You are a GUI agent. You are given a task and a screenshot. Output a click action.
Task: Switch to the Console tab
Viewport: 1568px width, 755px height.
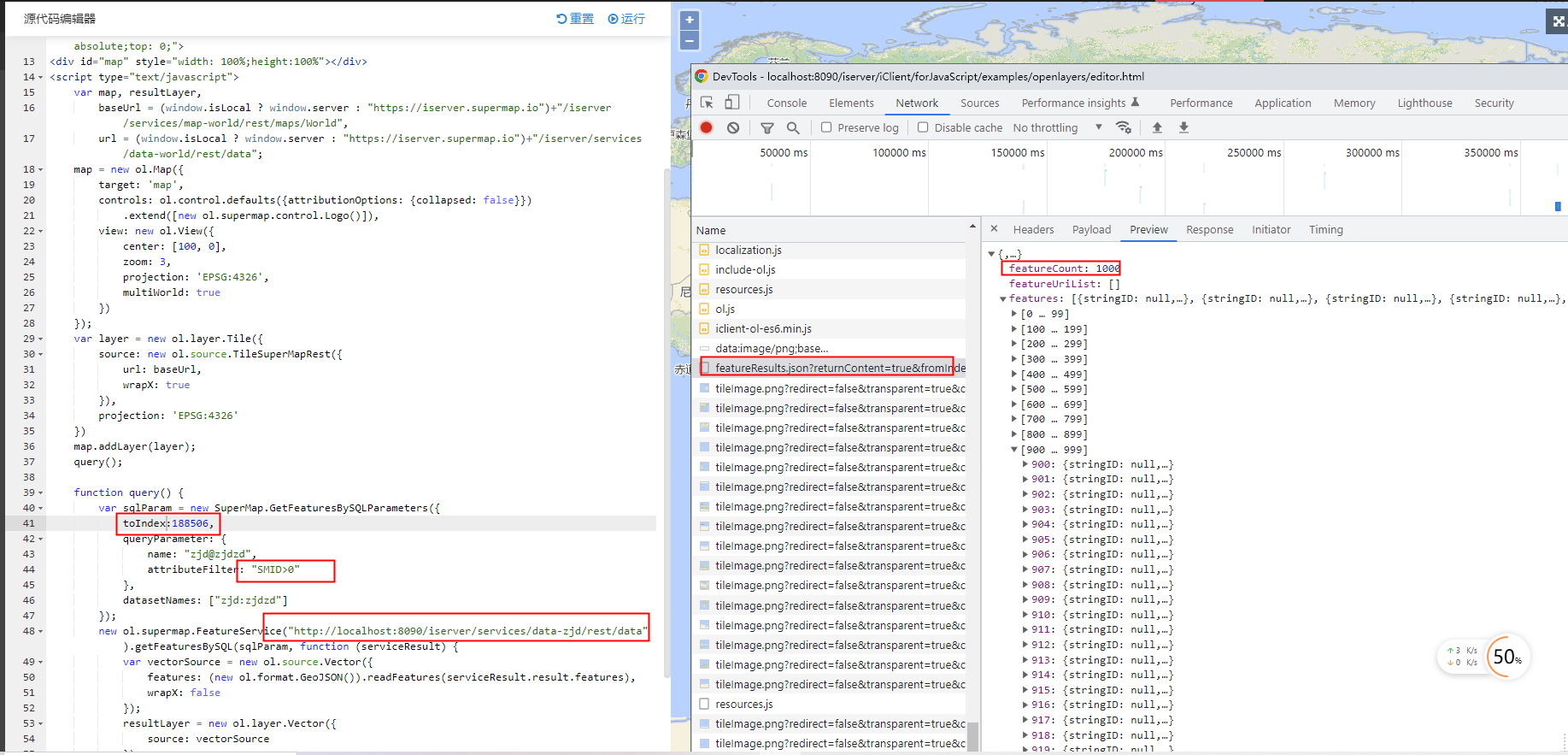(x=786, y=103)
